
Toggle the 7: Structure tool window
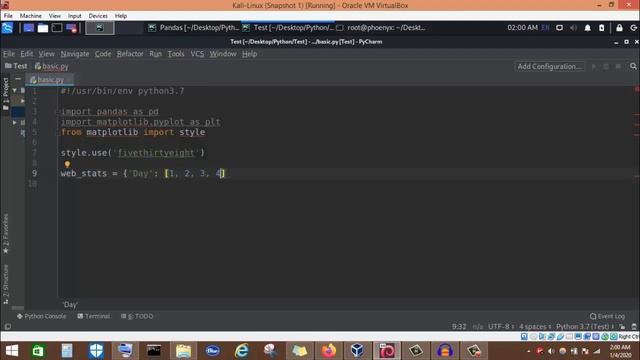pyautogui.click(x=5, y=284)
